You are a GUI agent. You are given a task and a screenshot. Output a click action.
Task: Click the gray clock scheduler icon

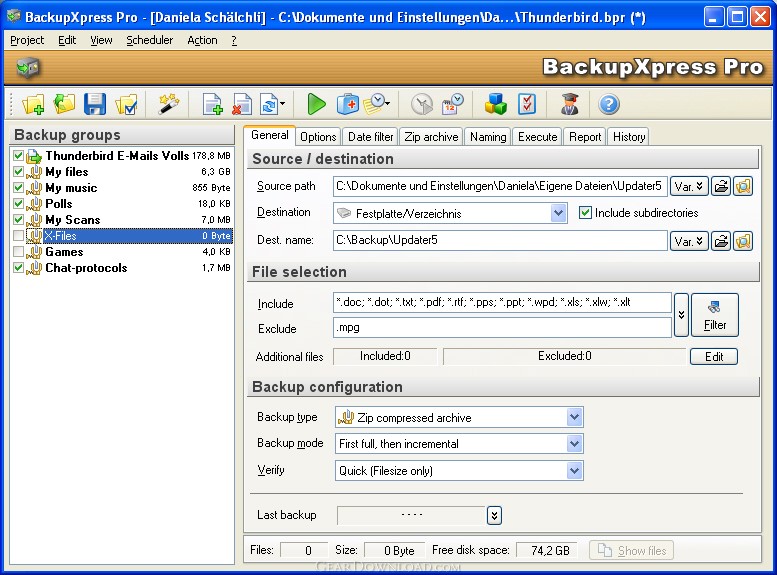[422, 105]
